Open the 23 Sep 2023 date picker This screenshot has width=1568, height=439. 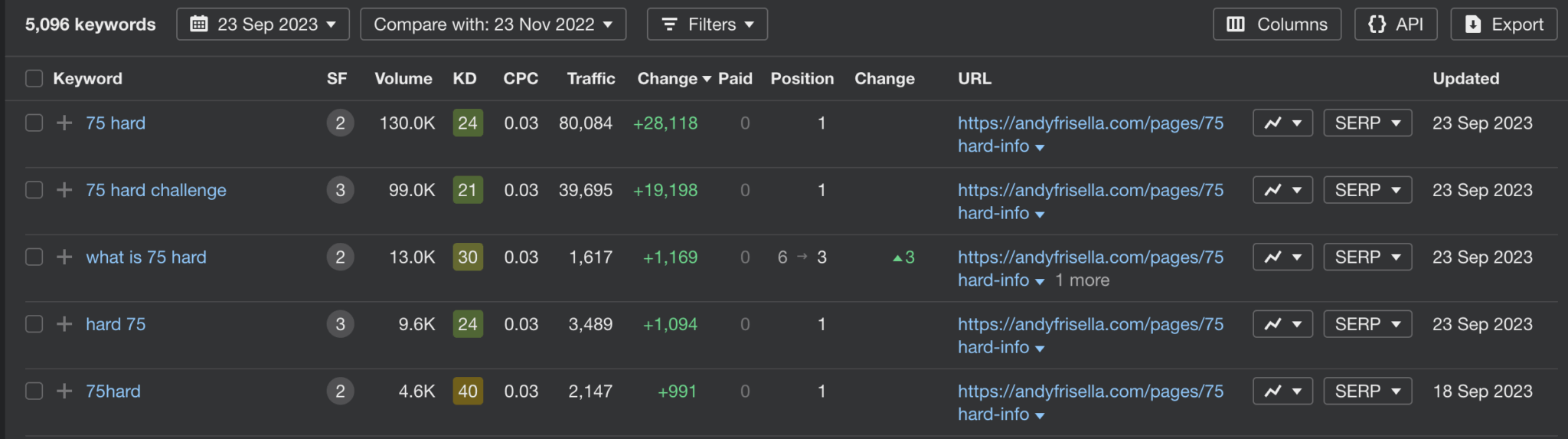tap(263, 25)
